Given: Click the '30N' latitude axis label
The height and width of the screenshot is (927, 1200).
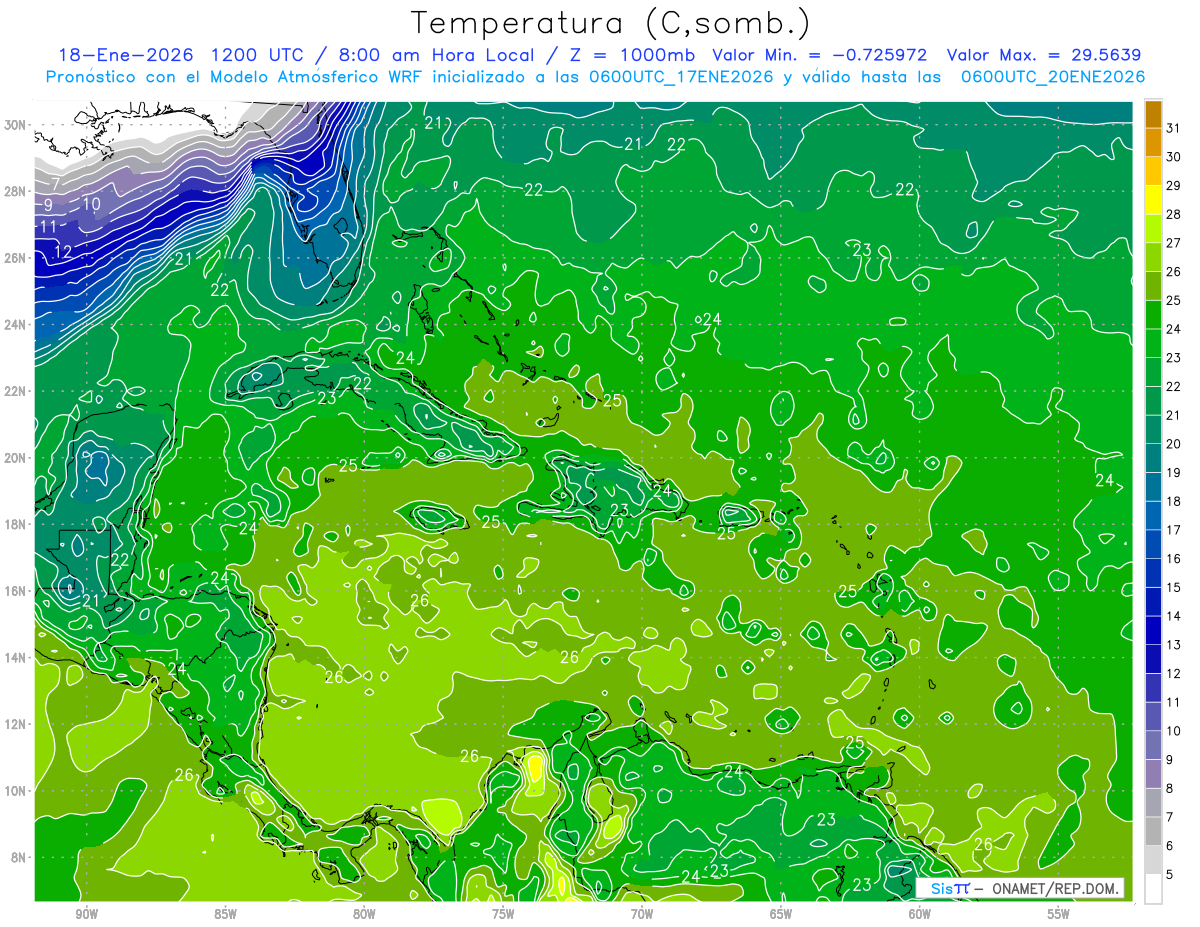Looking at the screenshot, I should tap(16, 125).
